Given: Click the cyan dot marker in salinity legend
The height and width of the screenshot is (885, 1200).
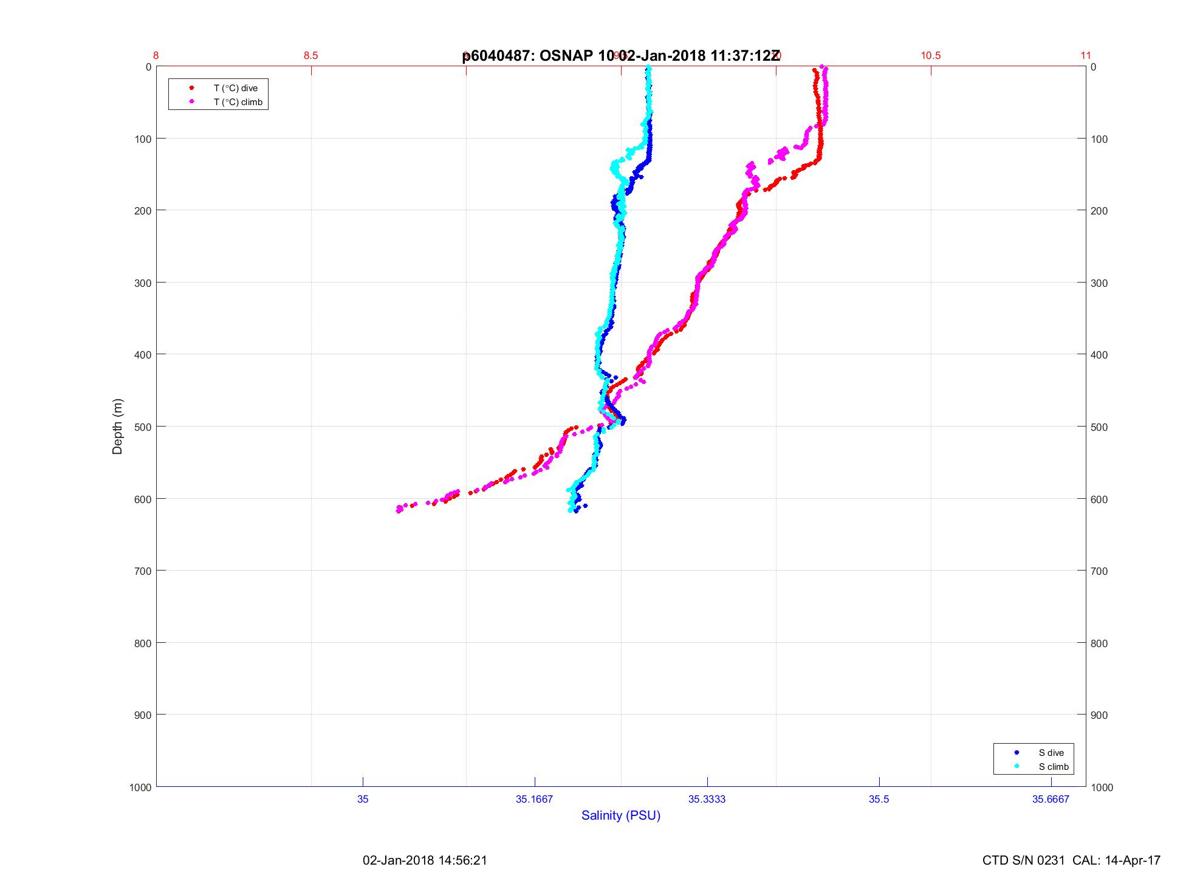Looking at the screenshot, I should [x=1016, y=766].
